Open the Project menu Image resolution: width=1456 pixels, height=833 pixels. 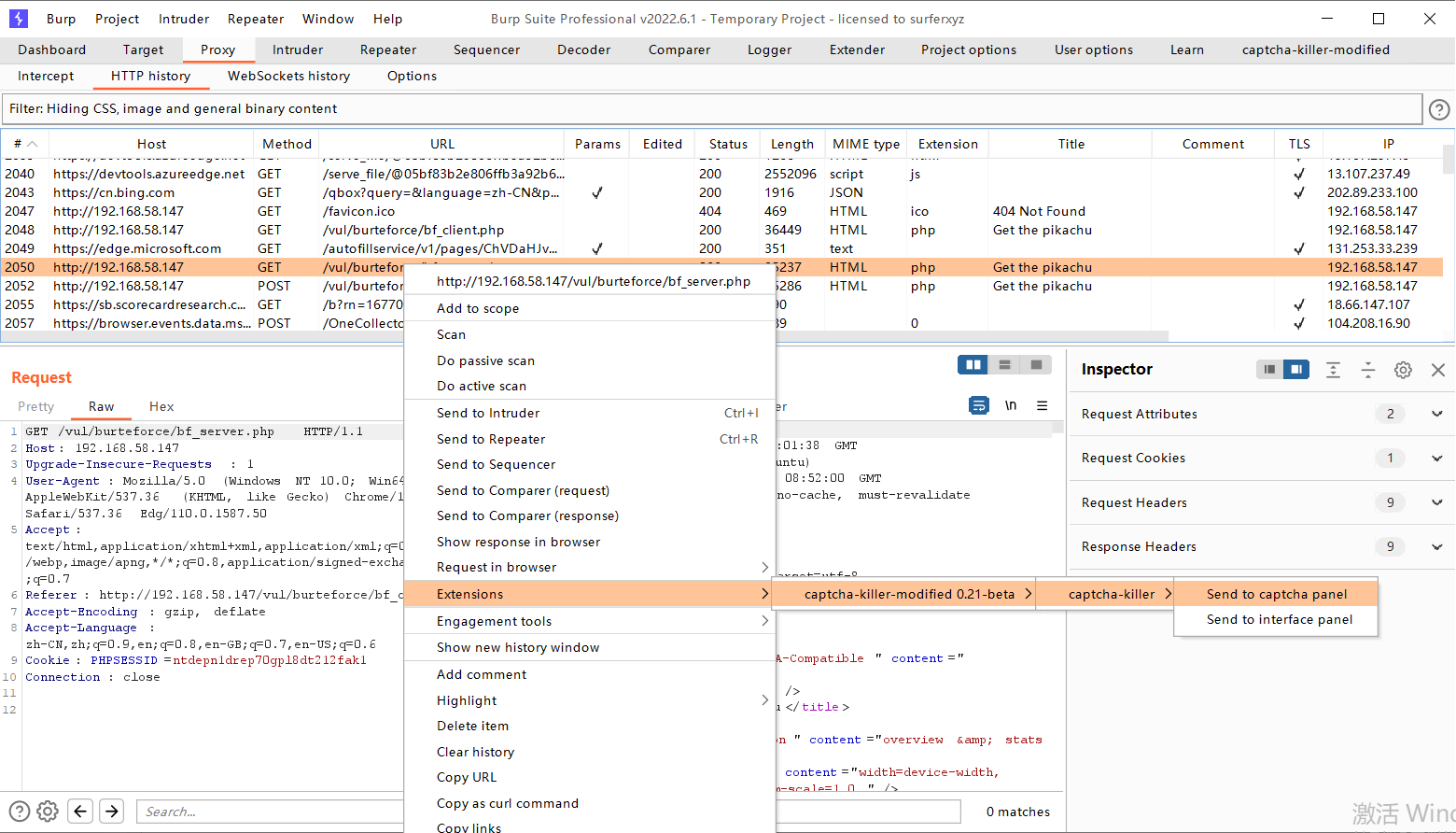pos(118,19)
